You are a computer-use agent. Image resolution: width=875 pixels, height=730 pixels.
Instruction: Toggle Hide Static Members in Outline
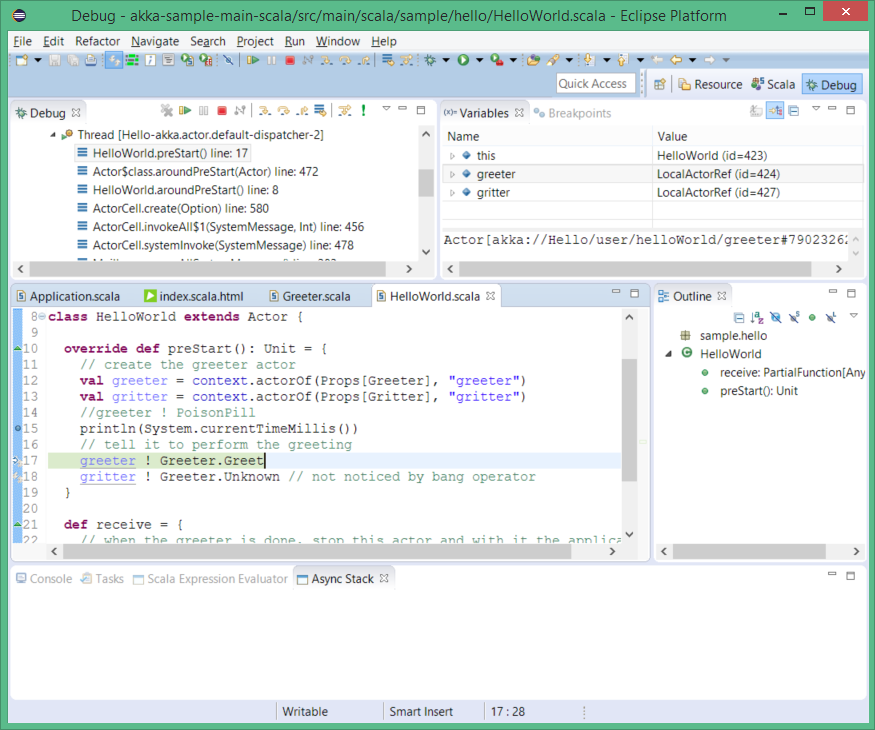pos(793,317)
